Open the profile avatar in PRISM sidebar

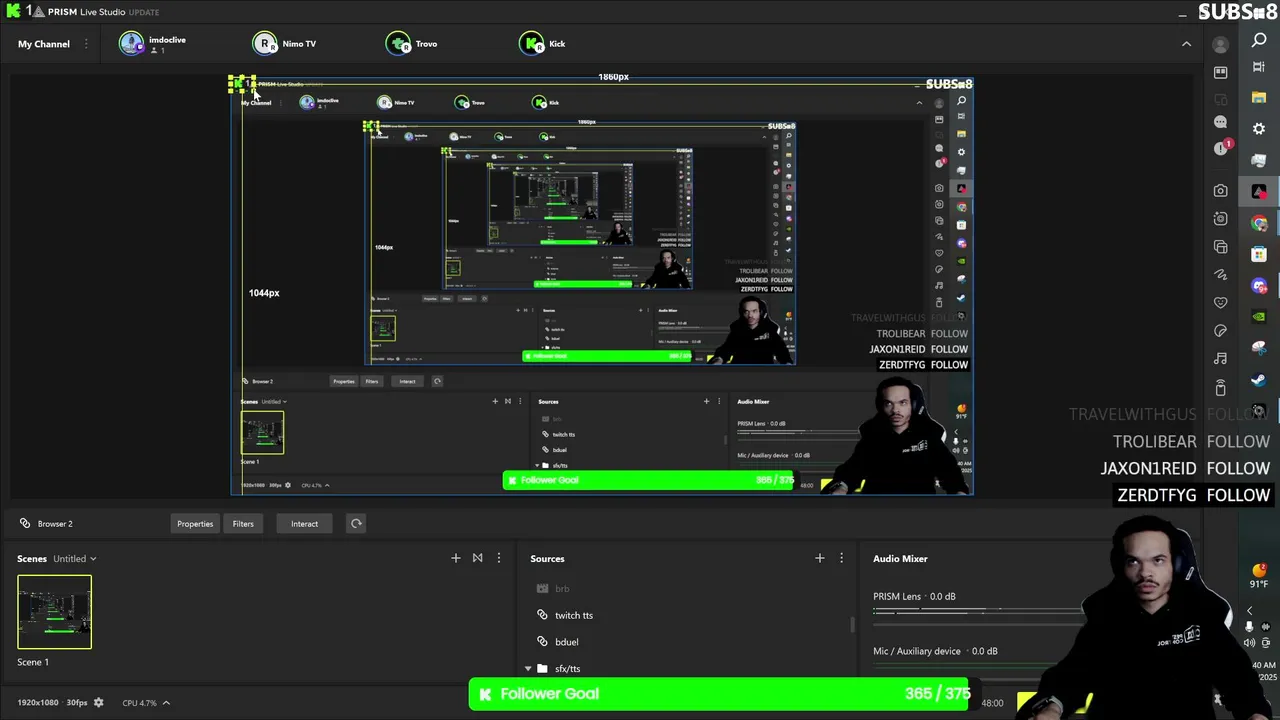click(1220, 45)
